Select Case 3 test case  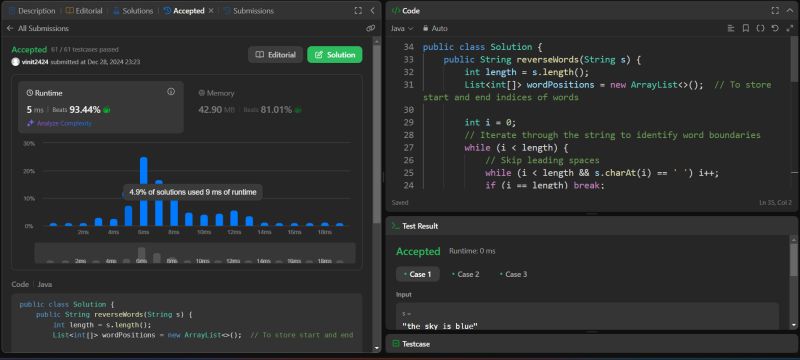click(x=514, y=274)
